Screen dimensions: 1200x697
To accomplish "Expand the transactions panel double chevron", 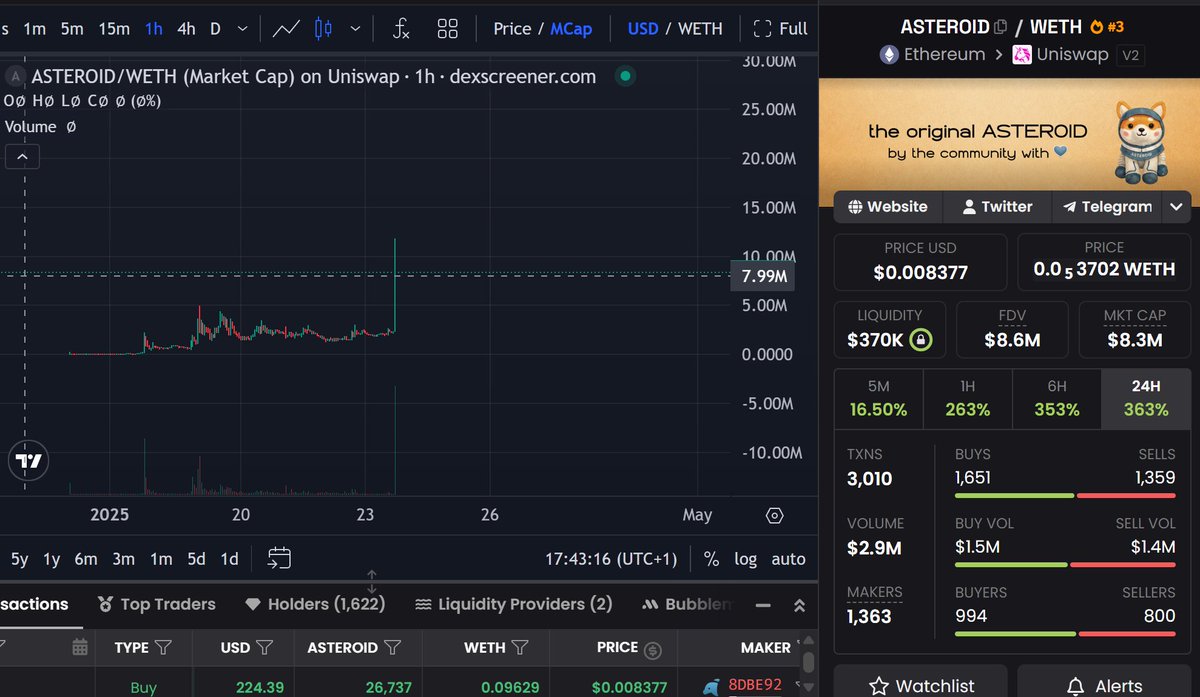I will pyautogui.click(x=799, y=605).
